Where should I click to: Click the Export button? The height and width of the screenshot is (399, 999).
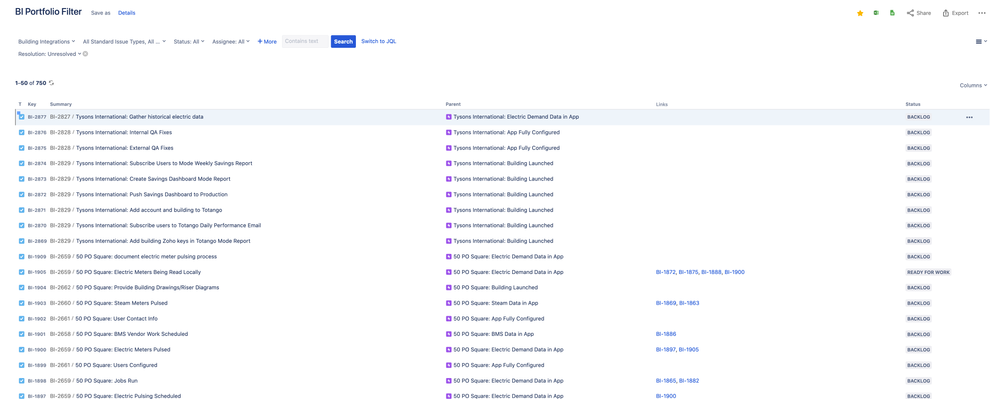[955, 13]
